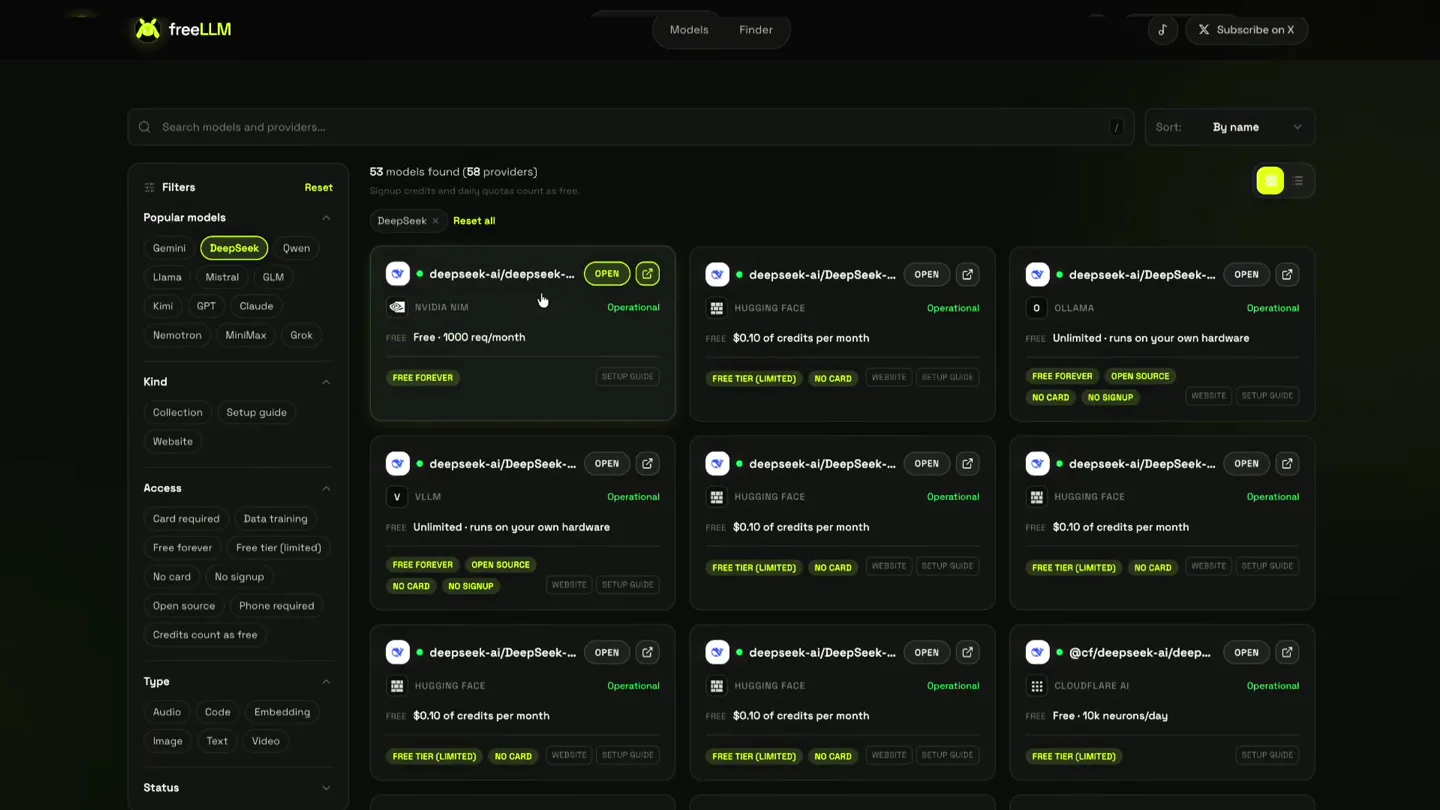Toggle the Open source access filter
Screen dimensions: 1440x810
[184, 606]
